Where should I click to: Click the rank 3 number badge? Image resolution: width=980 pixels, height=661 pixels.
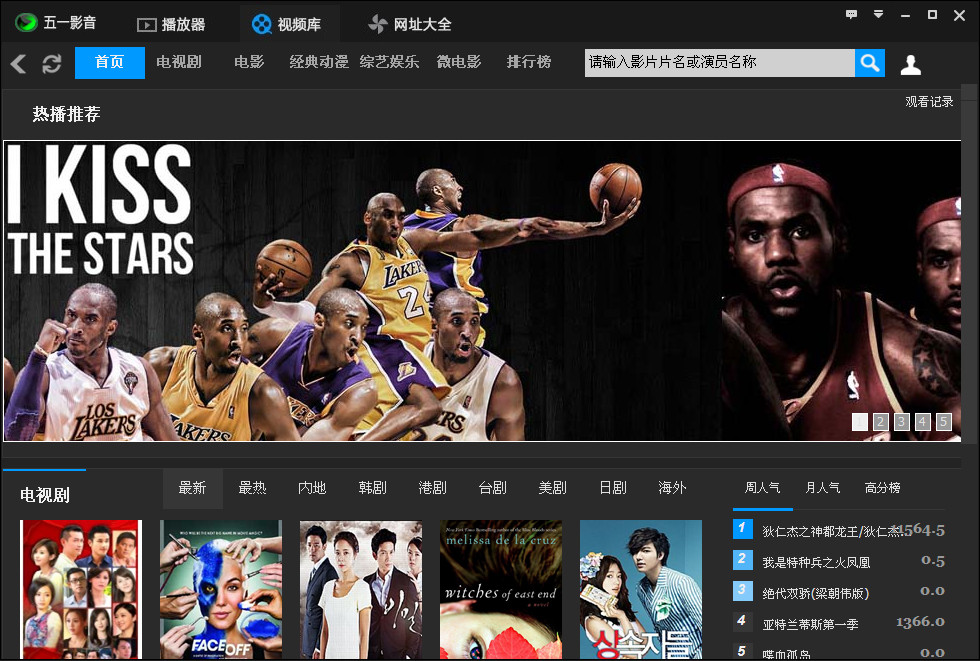[742, 590]
